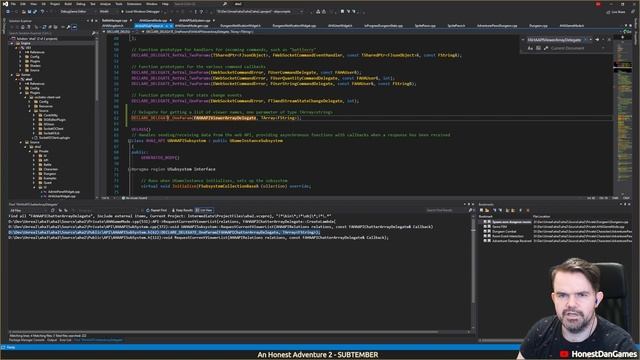The height and width of the screenshot is (360, 640).
Task: Collapse the Engine folder in Solution Explorer
Action: pos(12,43)
